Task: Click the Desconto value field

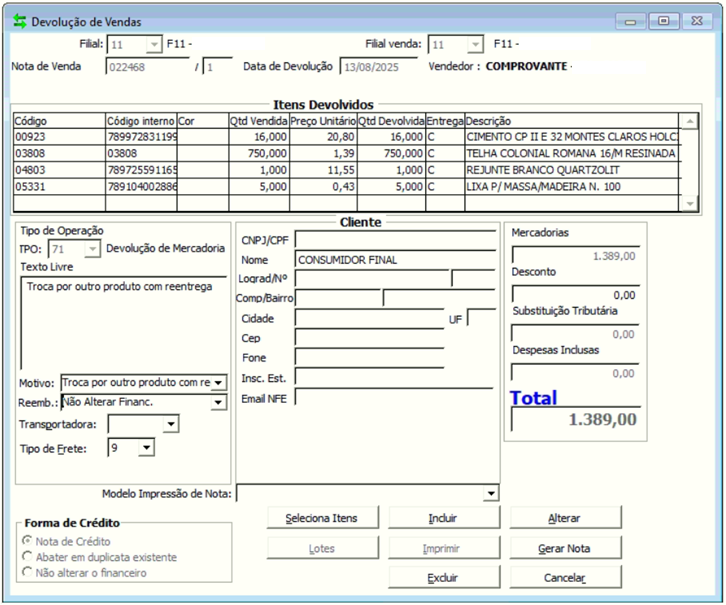Action: (575, 295)
